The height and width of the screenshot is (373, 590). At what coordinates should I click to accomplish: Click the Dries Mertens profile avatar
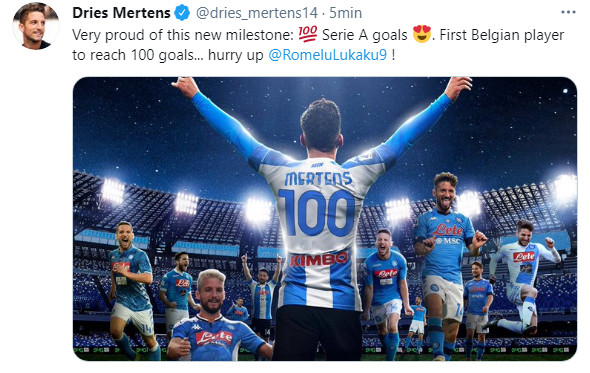click(35, 26)
